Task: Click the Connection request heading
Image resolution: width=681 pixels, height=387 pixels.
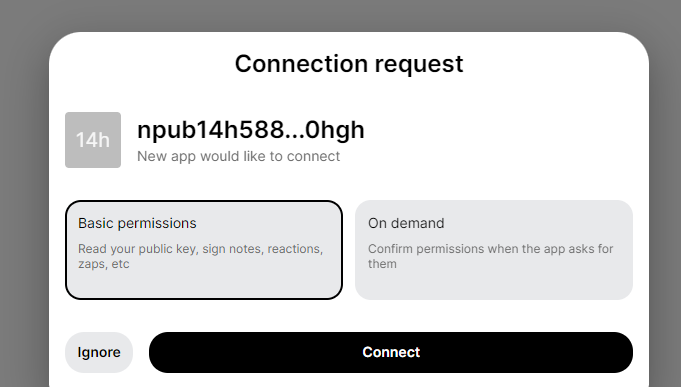Action: pyautogui.click(x=349, y=64)
